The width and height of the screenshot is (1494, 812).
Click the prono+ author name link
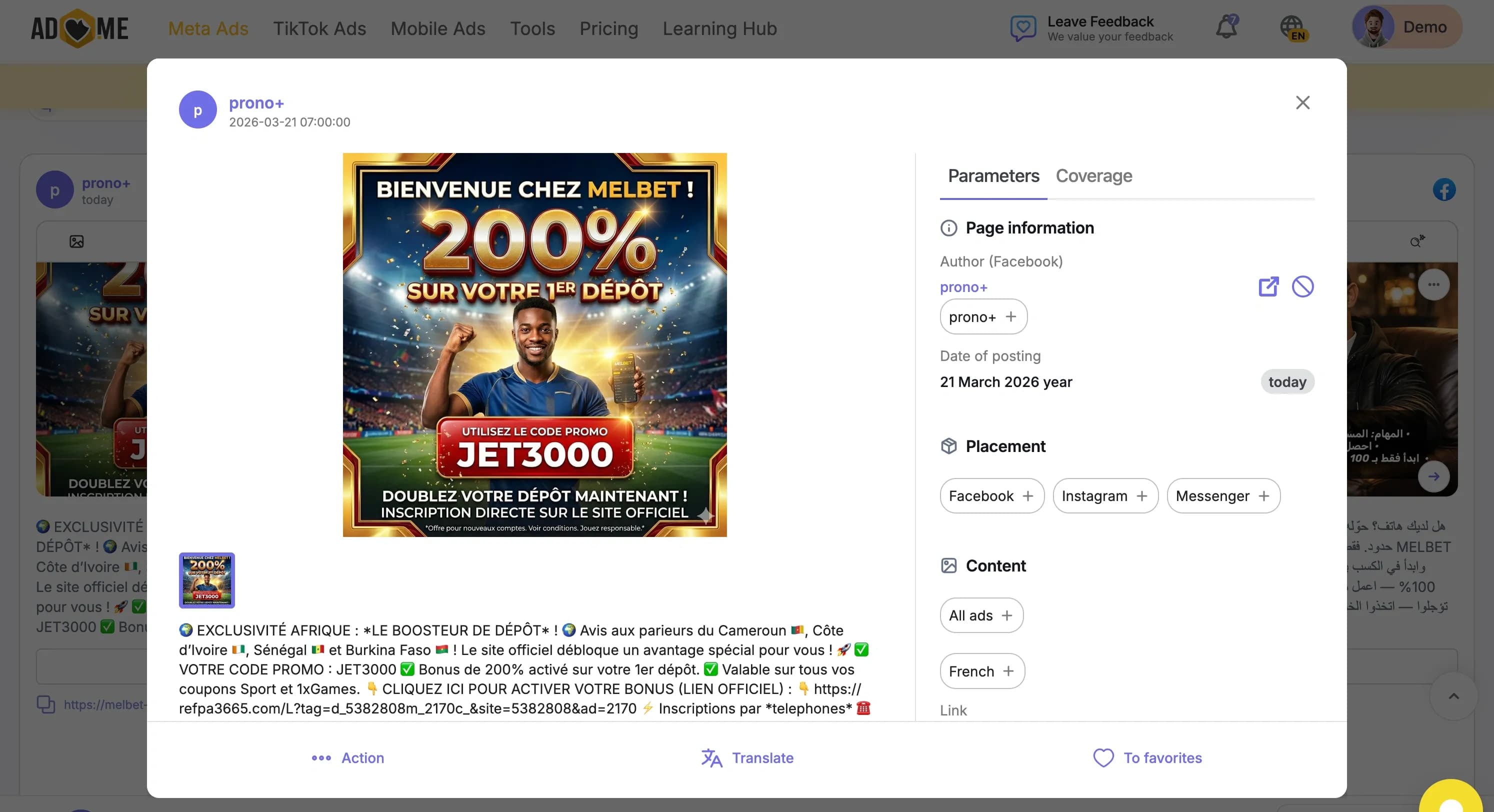click(x=963, y=287)
